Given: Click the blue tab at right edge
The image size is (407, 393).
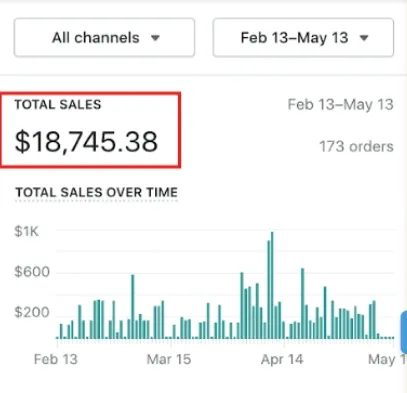Looking at the screenshot, I should click(x=404, y=332).
